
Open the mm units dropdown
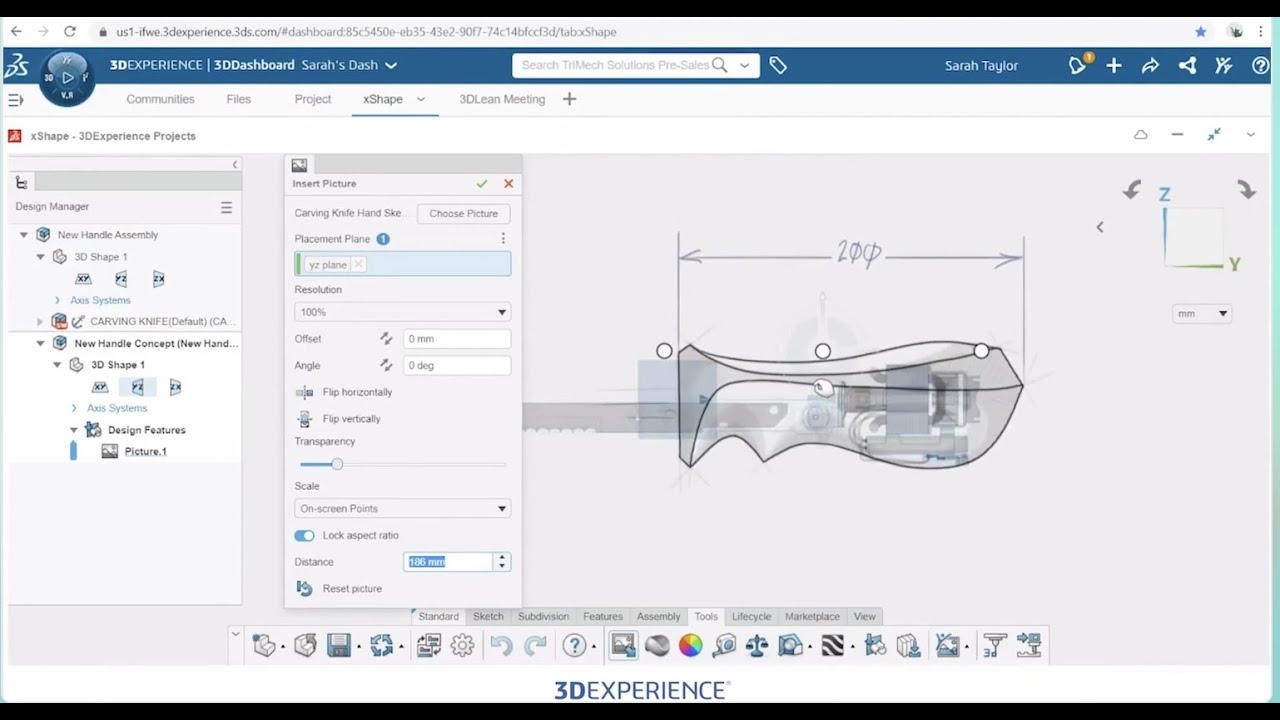[x=1201, y=313]
